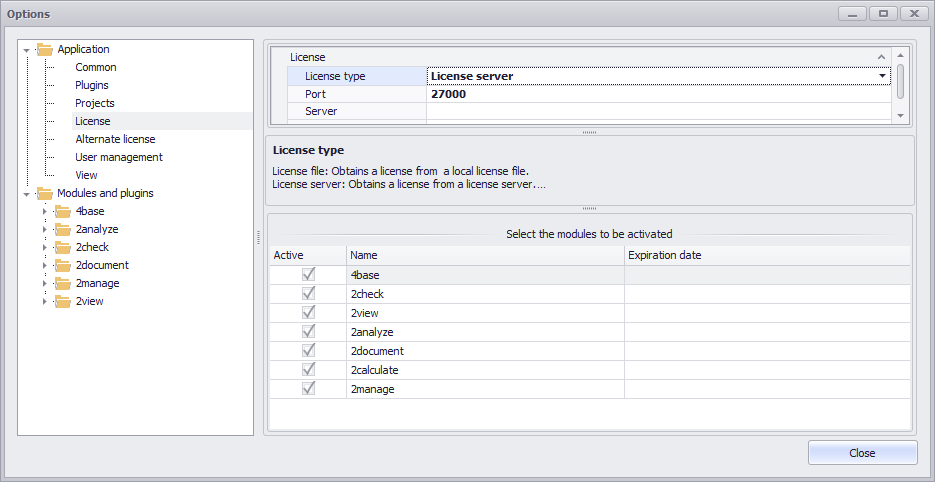Click the 2document folder icon in tree
The image size is (935, 482).
pos(63,265)
